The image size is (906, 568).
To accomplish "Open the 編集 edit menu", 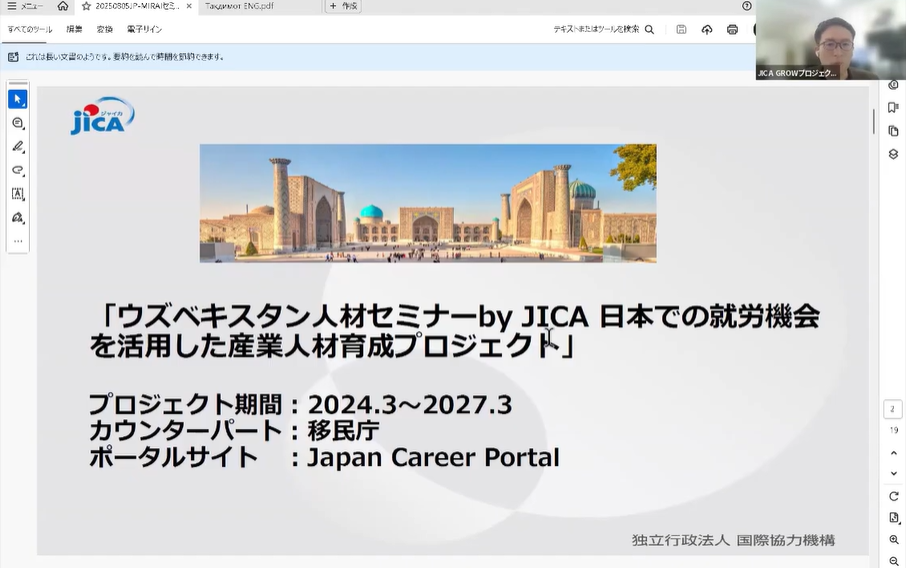I will pos(74,29).
